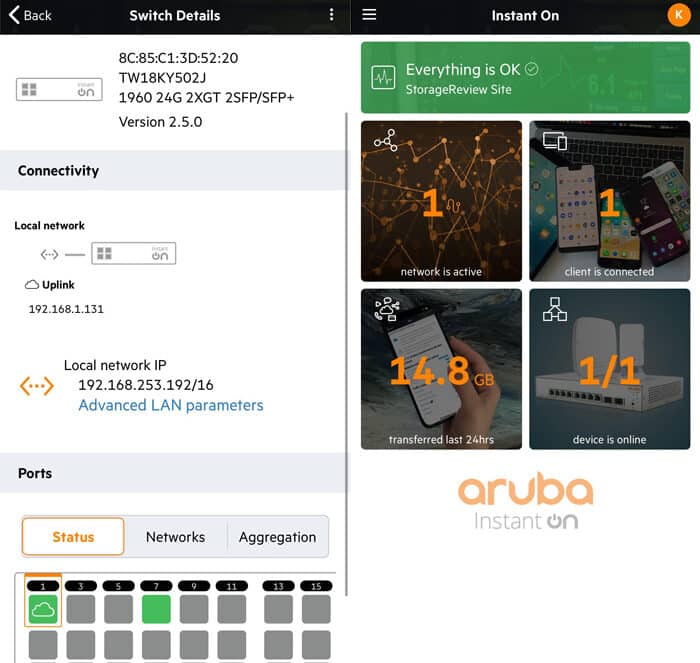Select port 1 with cloud uplink icon
Image resolution: width=700 pixels, height=663 pixels.
click(43, 609)
